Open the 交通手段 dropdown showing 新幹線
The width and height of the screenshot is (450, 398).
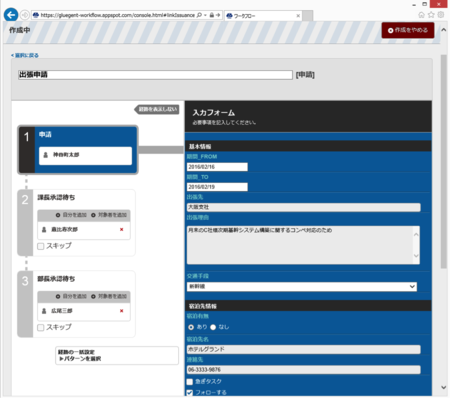[302, 287]
